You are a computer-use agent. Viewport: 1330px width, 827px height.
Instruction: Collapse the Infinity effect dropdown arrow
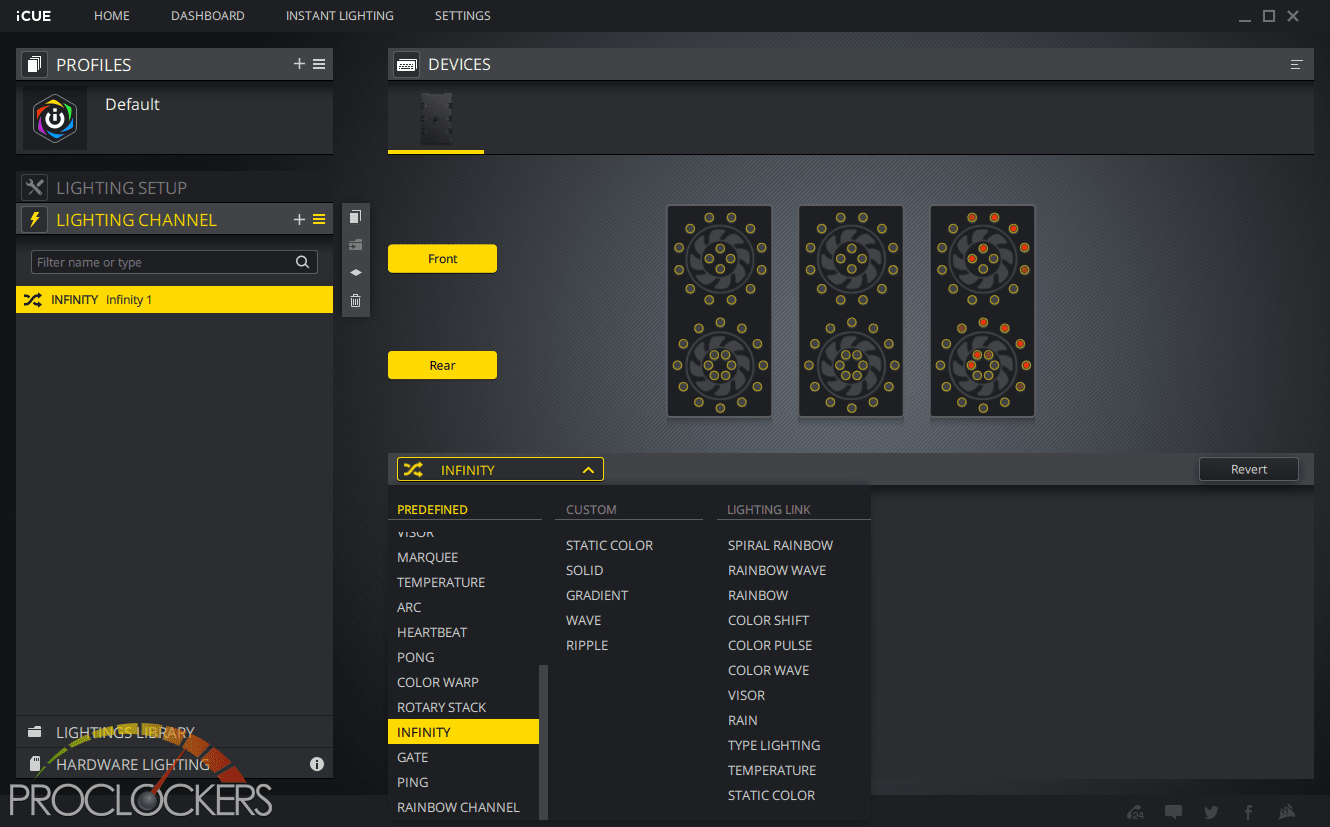588,469
